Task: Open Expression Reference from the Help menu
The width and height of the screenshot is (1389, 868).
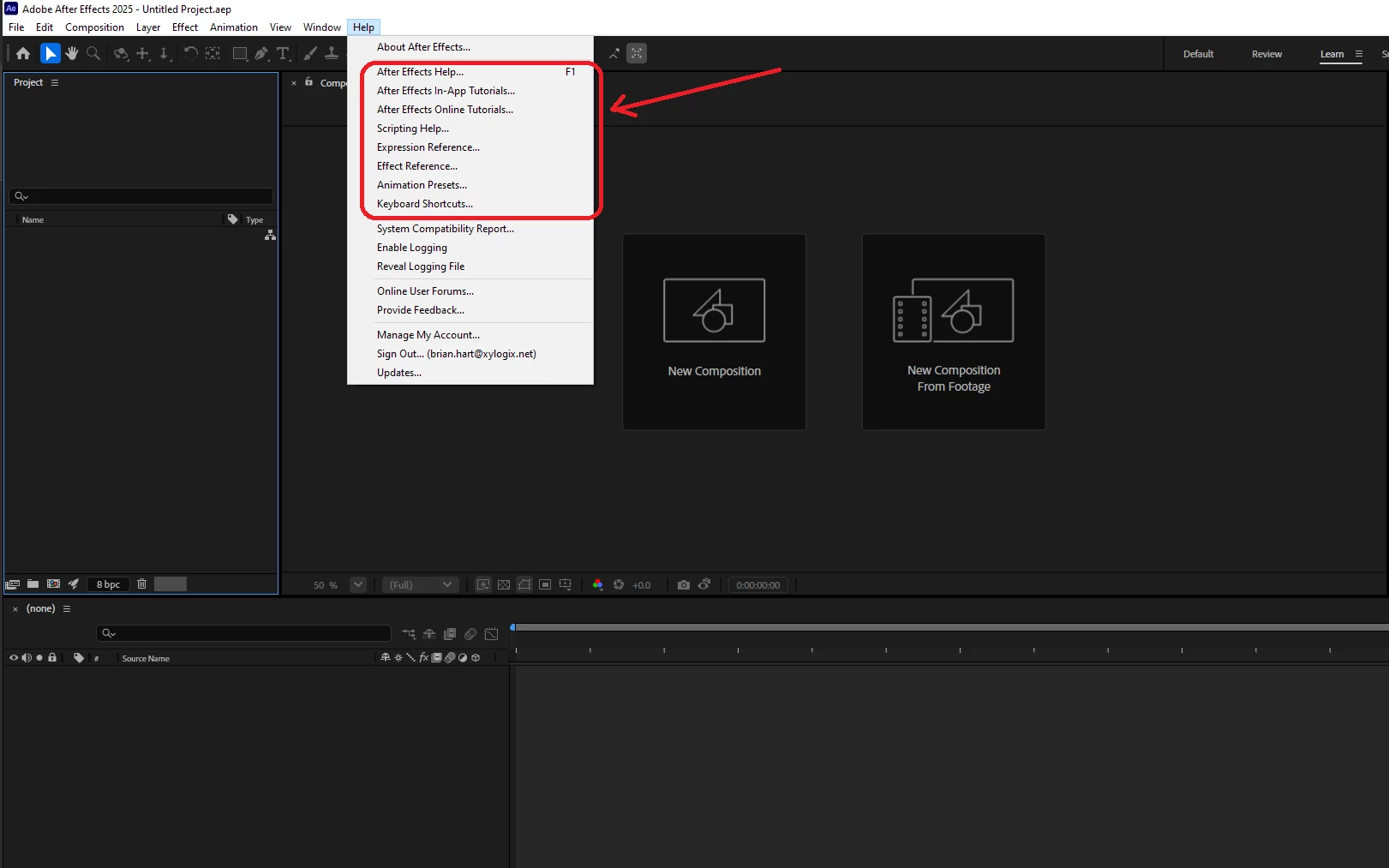Action: click(470, 147)
